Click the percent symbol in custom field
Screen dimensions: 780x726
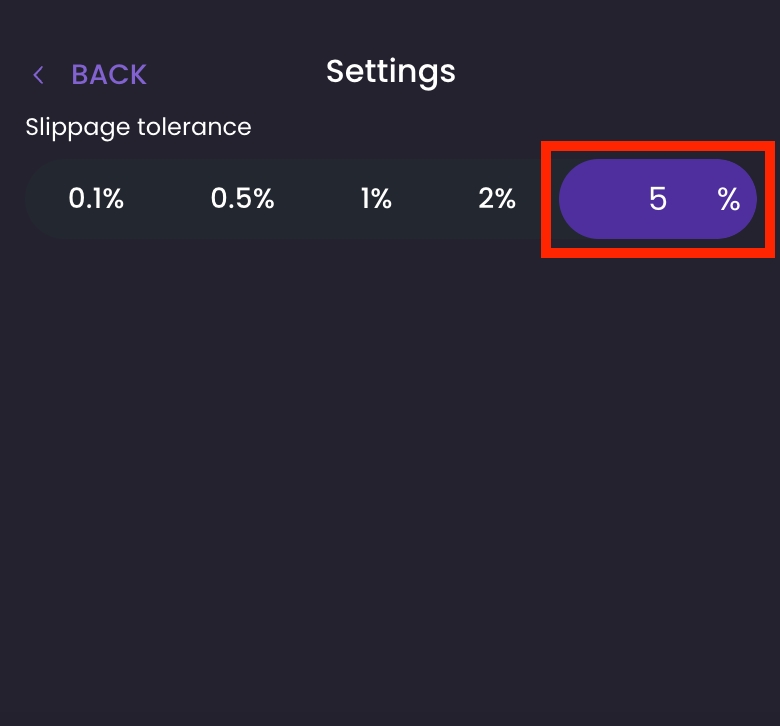click(x=728, y=199)
